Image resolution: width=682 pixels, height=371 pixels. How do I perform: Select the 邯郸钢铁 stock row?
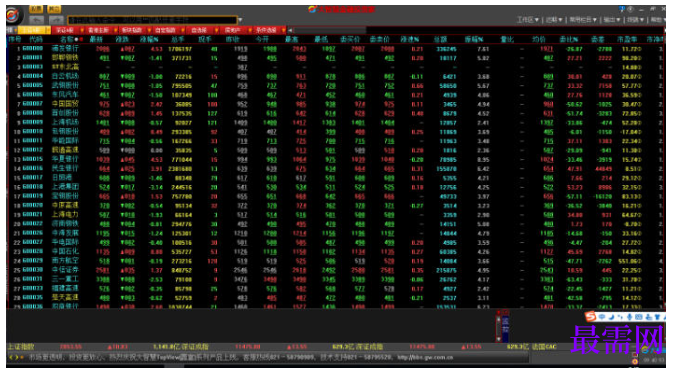coord(336,58)
